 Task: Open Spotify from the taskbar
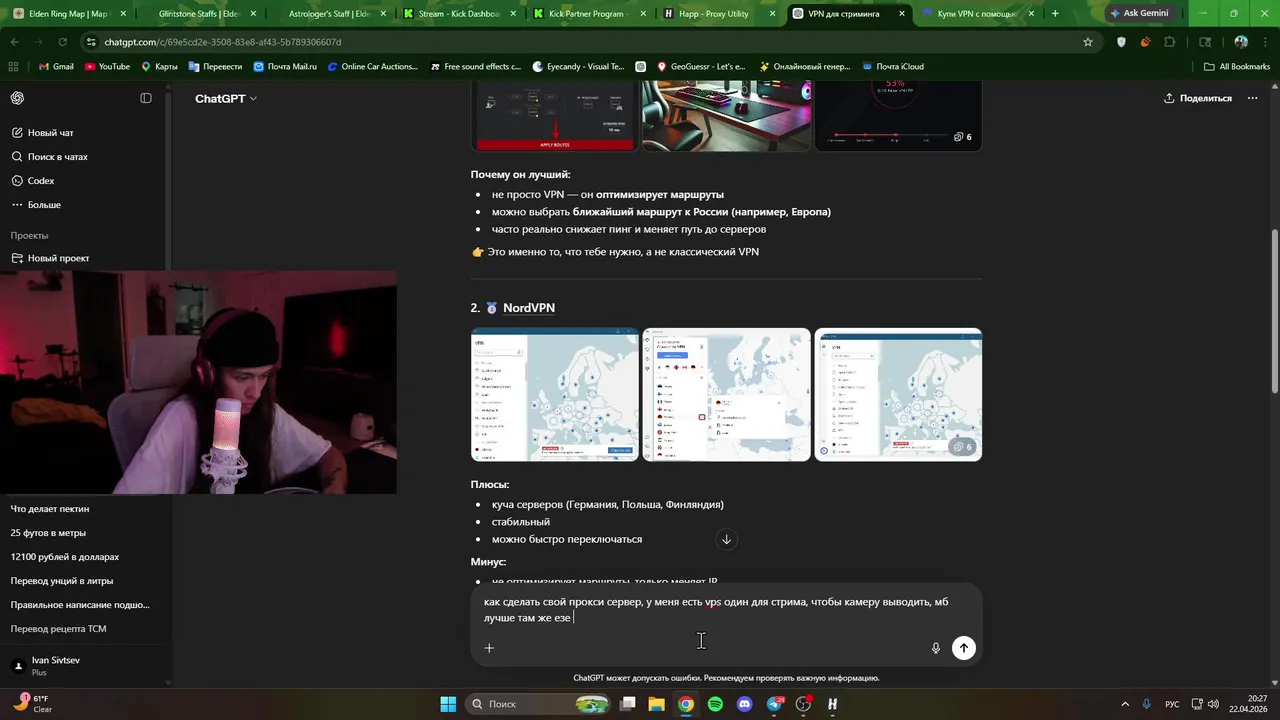coord(715,704)
